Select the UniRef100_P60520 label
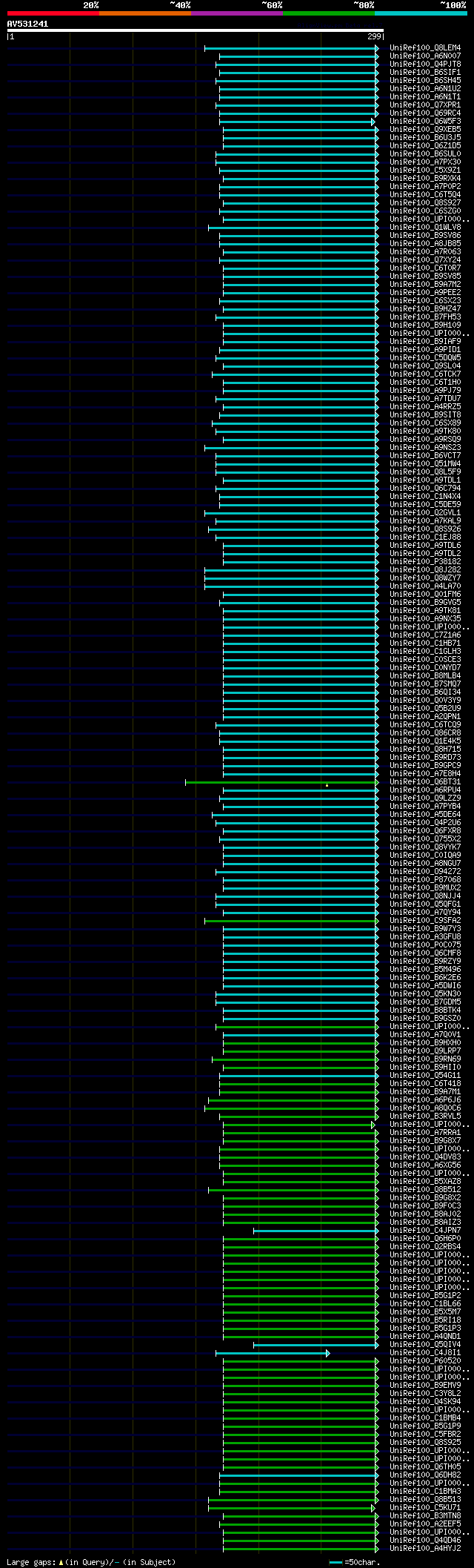This screenshot has height=1568, width=474. (425, 1361)
